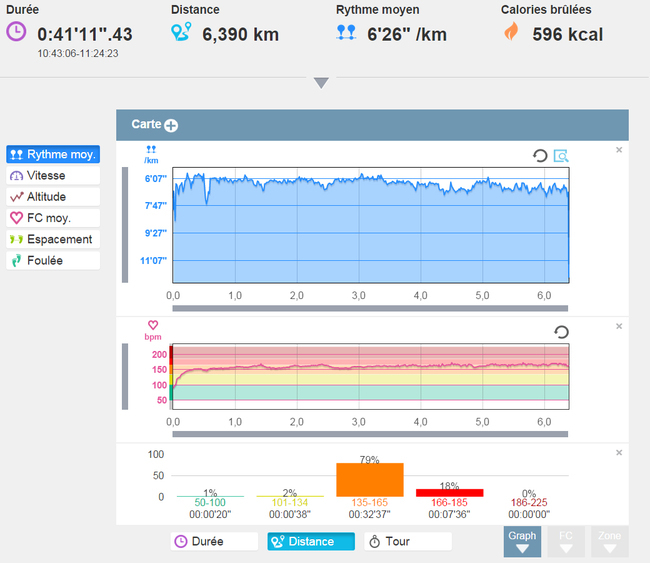Set the X axis to Durée

[214, 541]
